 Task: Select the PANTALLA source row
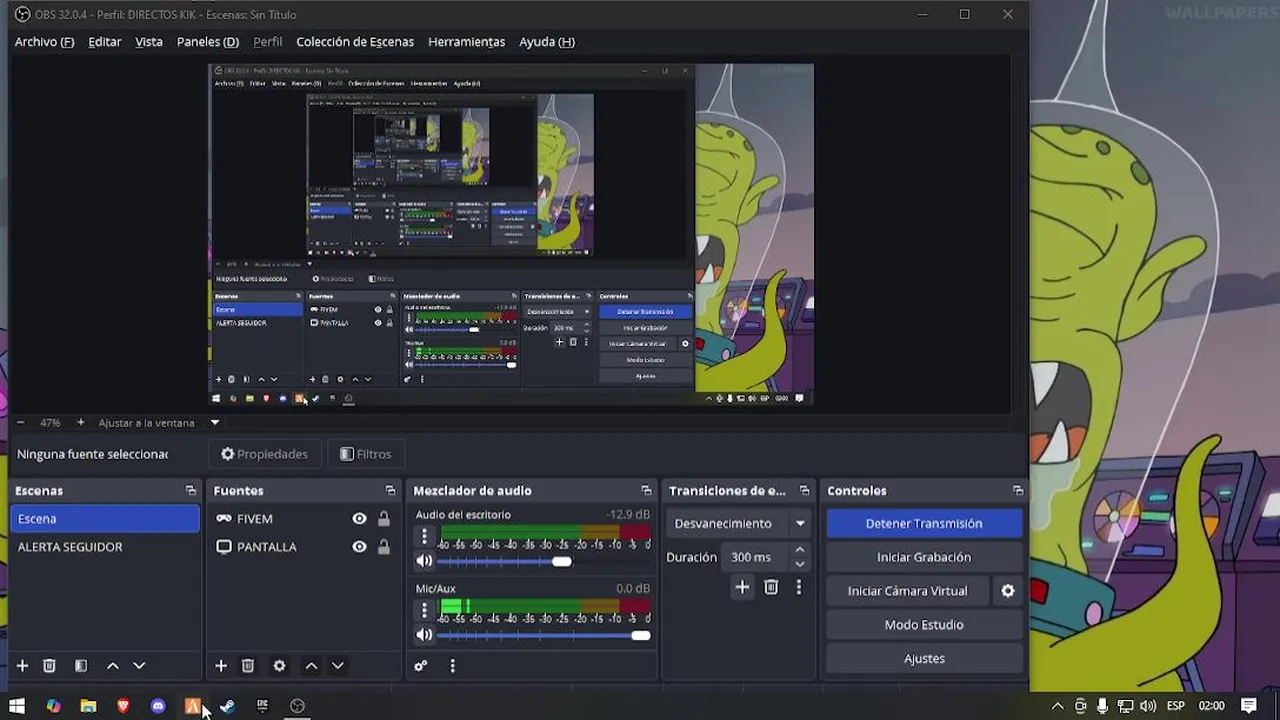tap(303, 547)
